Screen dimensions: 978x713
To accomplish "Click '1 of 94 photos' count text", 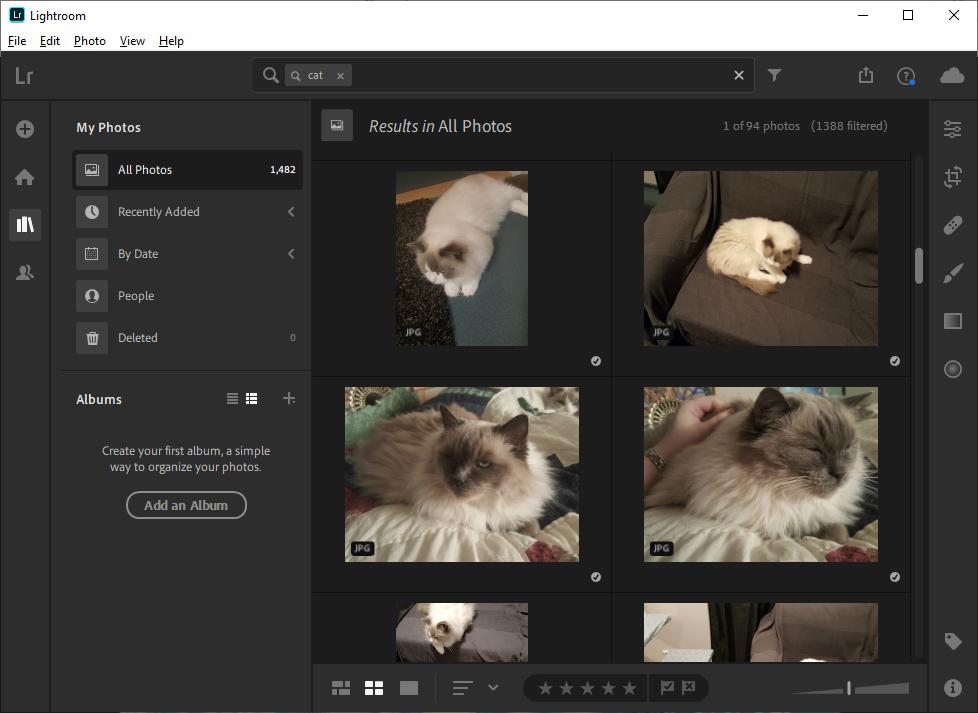I will coord(761,126).
